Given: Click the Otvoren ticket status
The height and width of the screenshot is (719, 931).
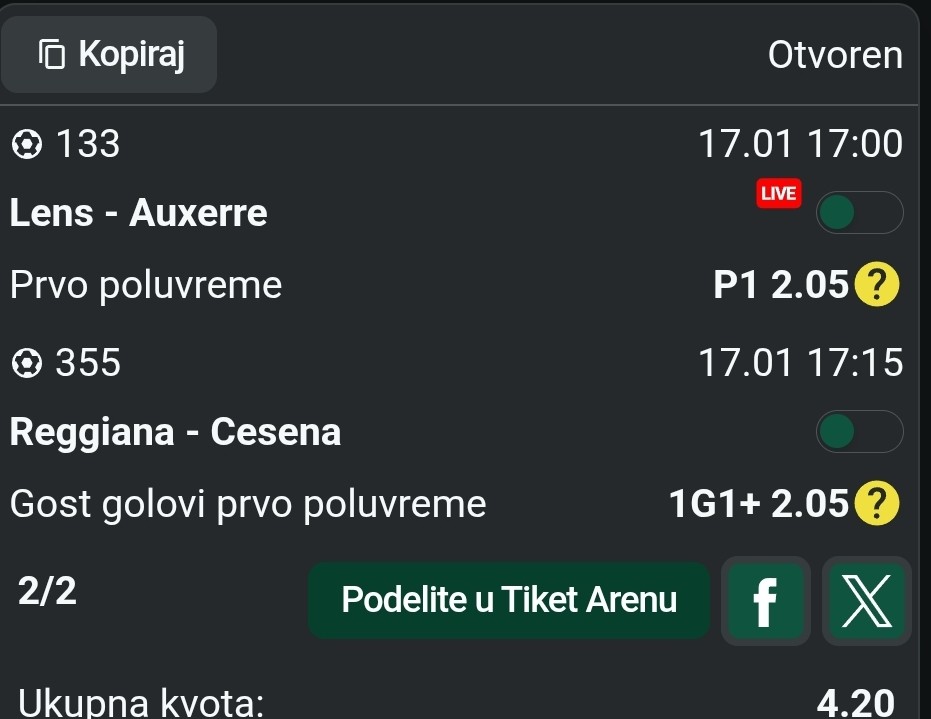Looking at the screenshot, I should (x=834, y=55).
